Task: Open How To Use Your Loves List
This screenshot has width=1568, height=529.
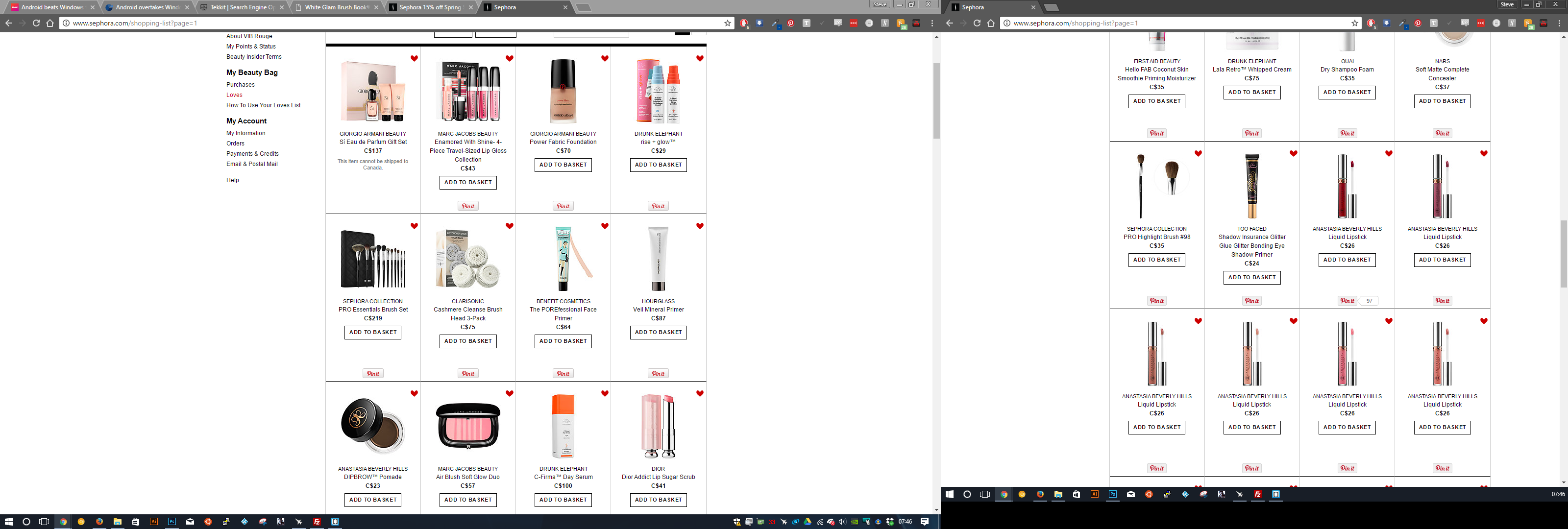Action: click(264, 105)
